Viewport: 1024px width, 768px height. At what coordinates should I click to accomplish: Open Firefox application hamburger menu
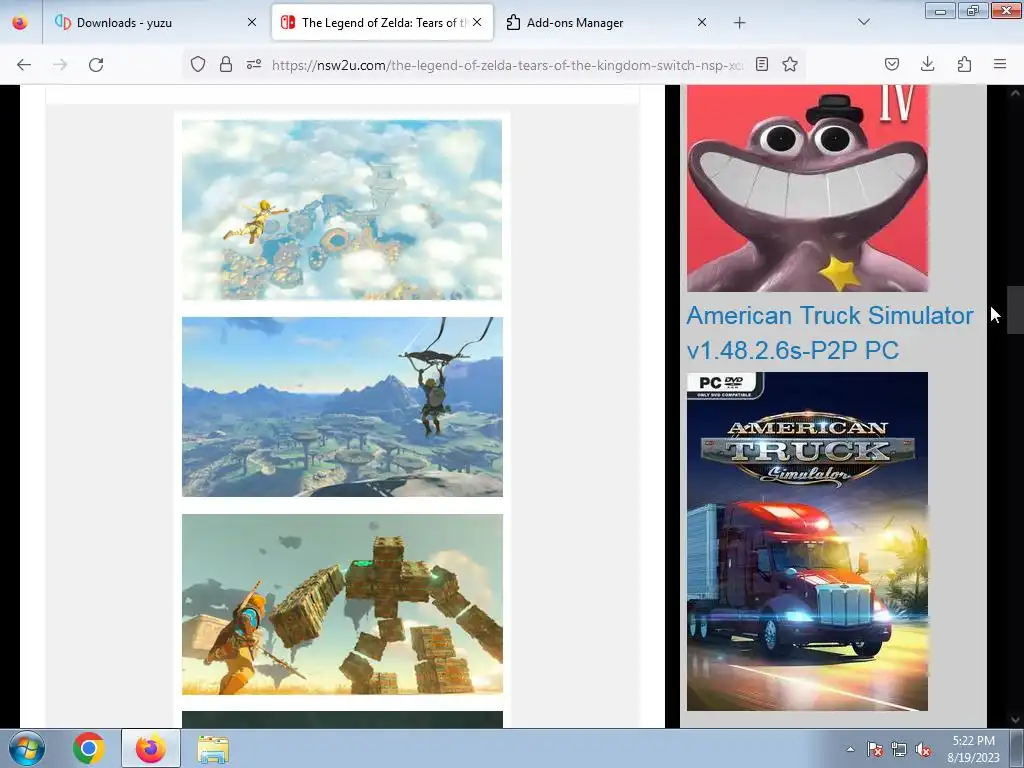pyautogui.click(x=1000, y=64)
